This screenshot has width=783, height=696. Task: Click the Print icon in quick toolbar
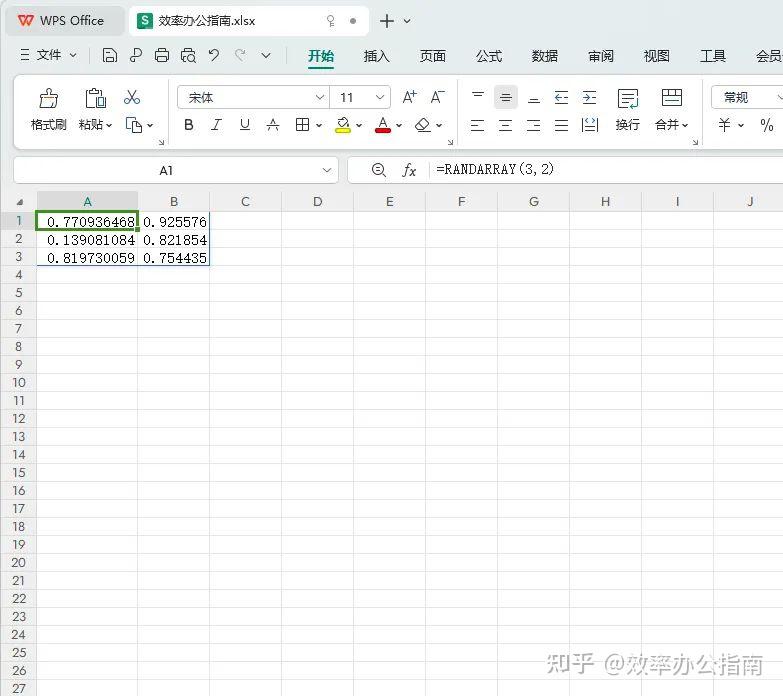click(162, 55)
